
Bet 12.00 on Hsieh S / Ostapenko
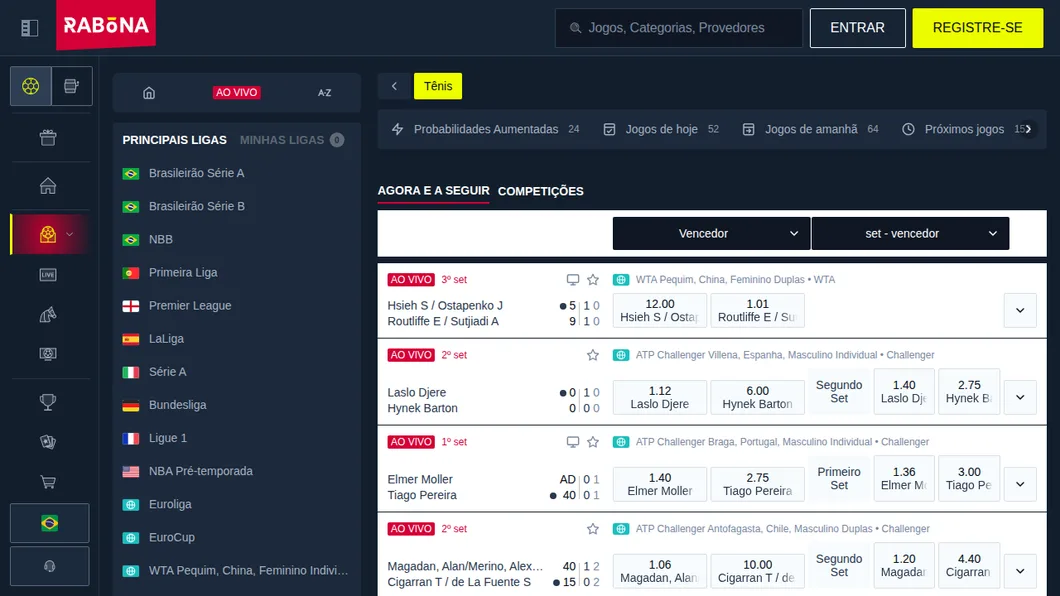point(660,311)
